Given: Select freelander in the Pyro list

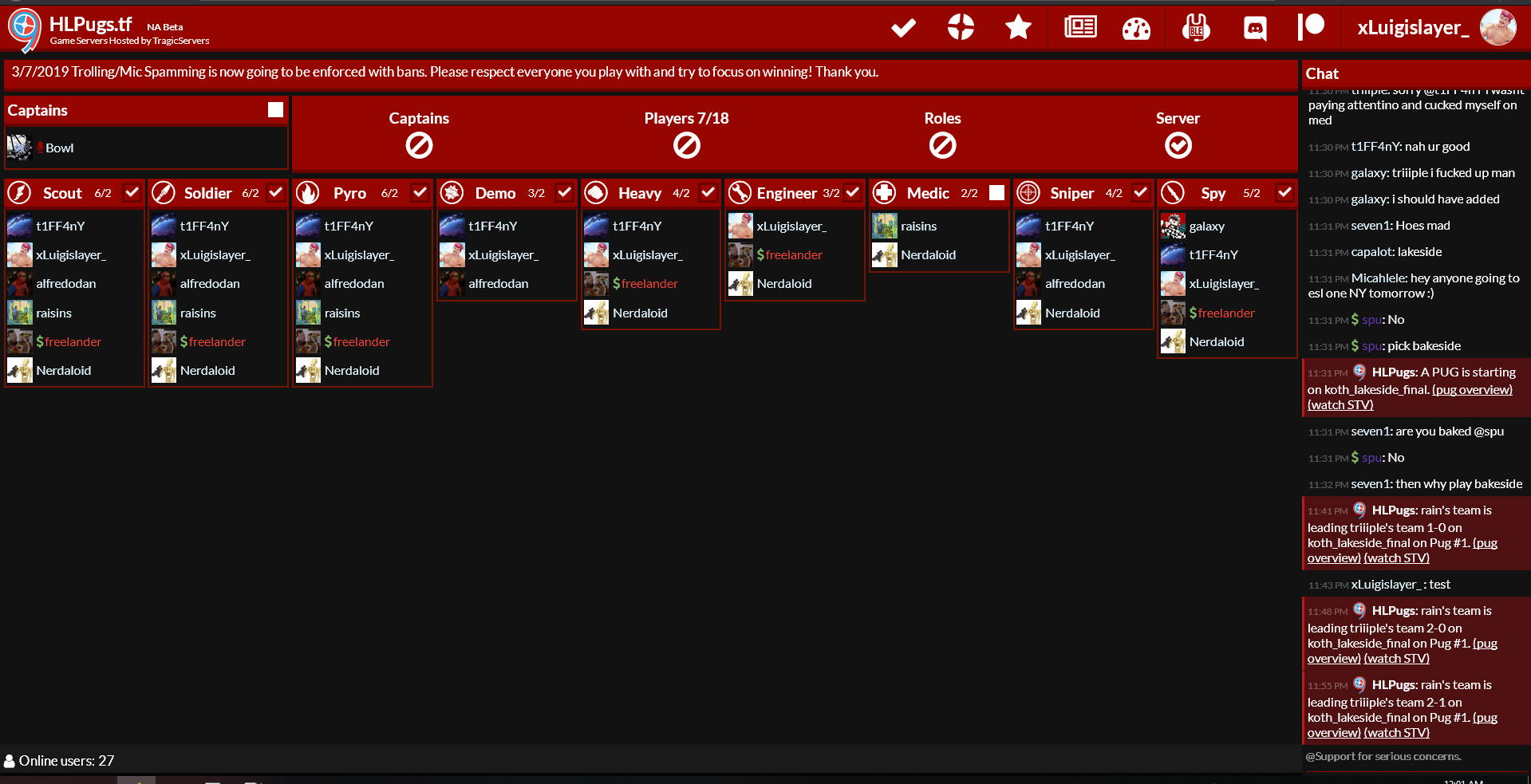Looking at the screenshot, I should coord(362,341).
